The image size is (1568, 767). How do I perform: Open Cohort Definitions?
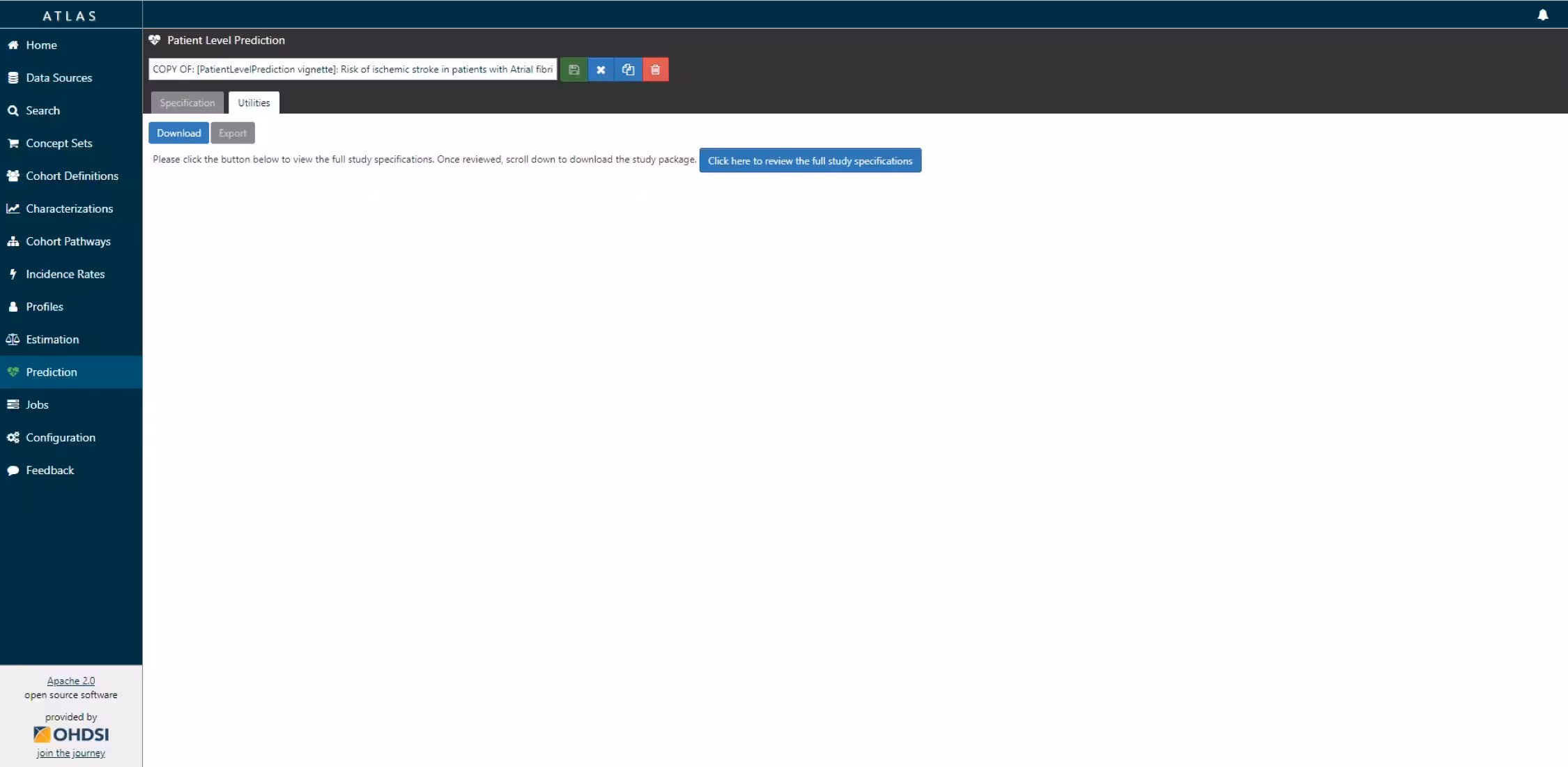click(x=71, y=176)
